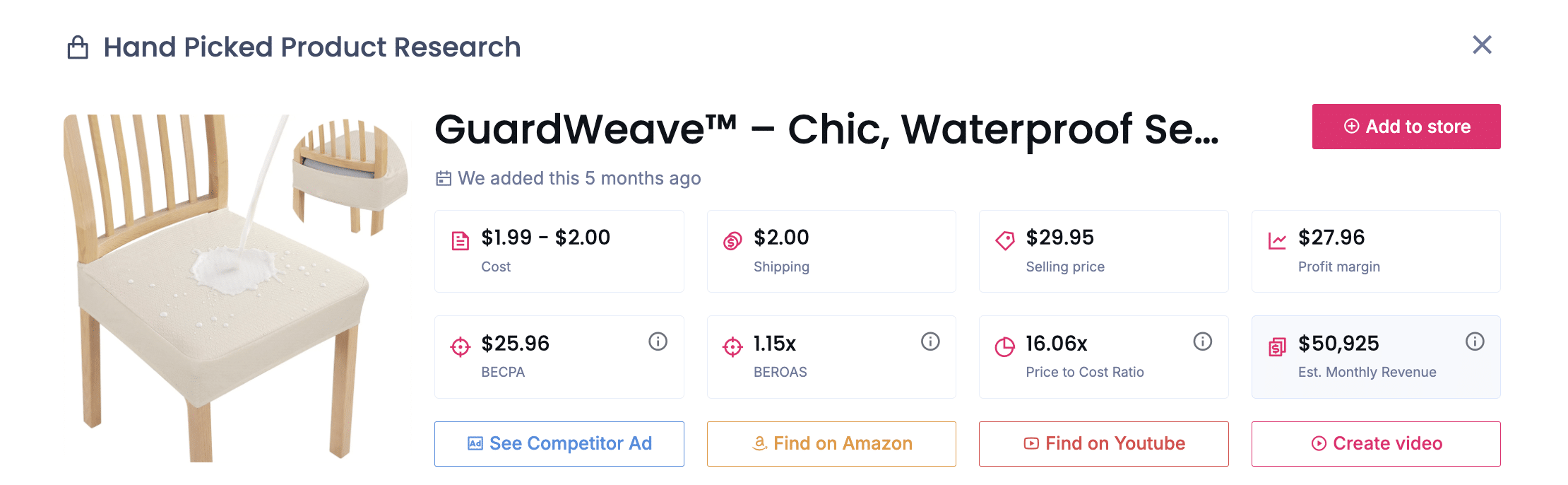Close the Hand Picked Product Research dialog

(1482, 45)
